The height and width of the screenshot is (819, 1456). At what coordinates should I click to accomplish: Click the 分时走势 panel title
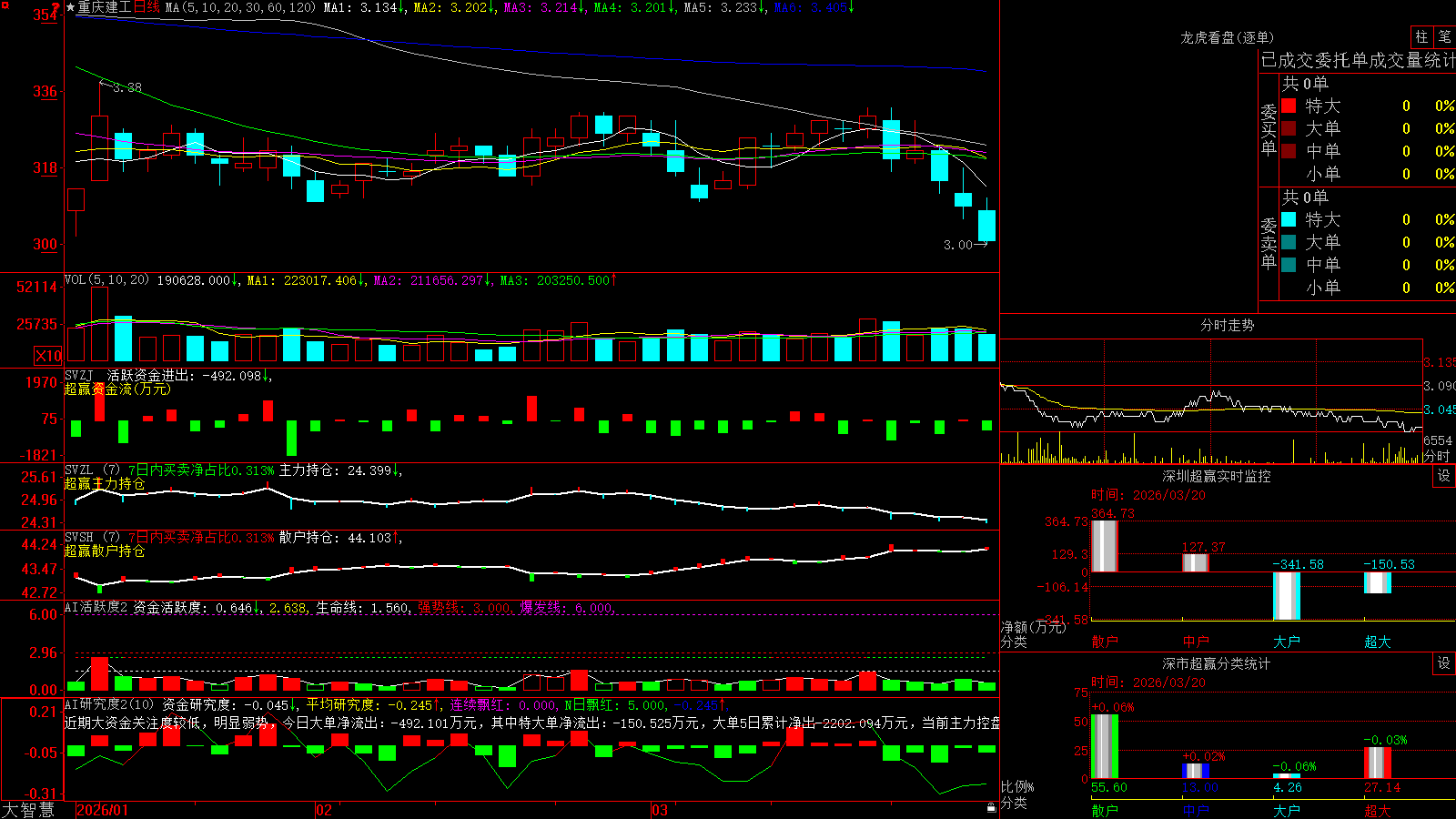coord(1227,325)
